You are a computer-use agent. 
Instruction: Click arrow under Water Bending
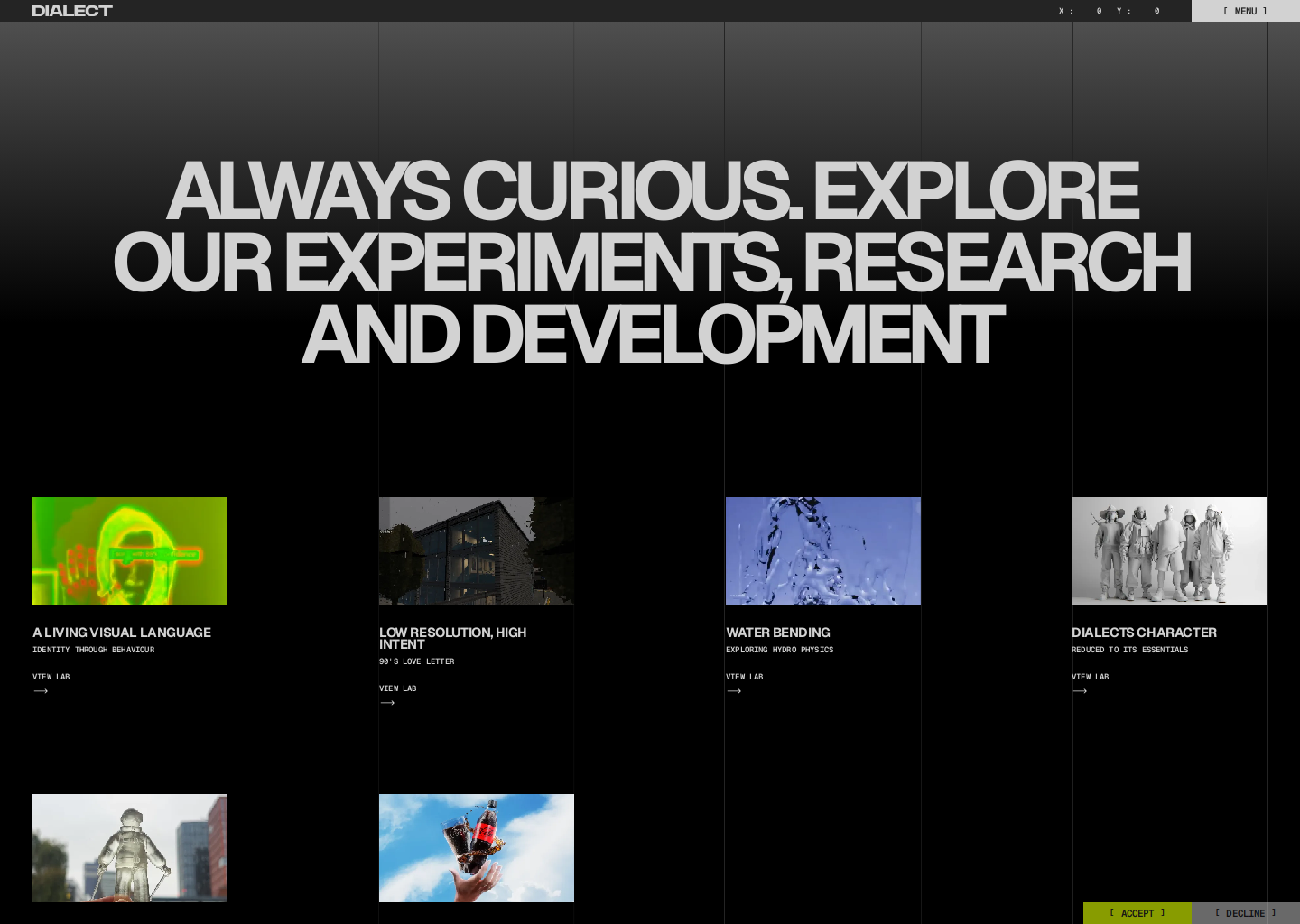point(734,691)
